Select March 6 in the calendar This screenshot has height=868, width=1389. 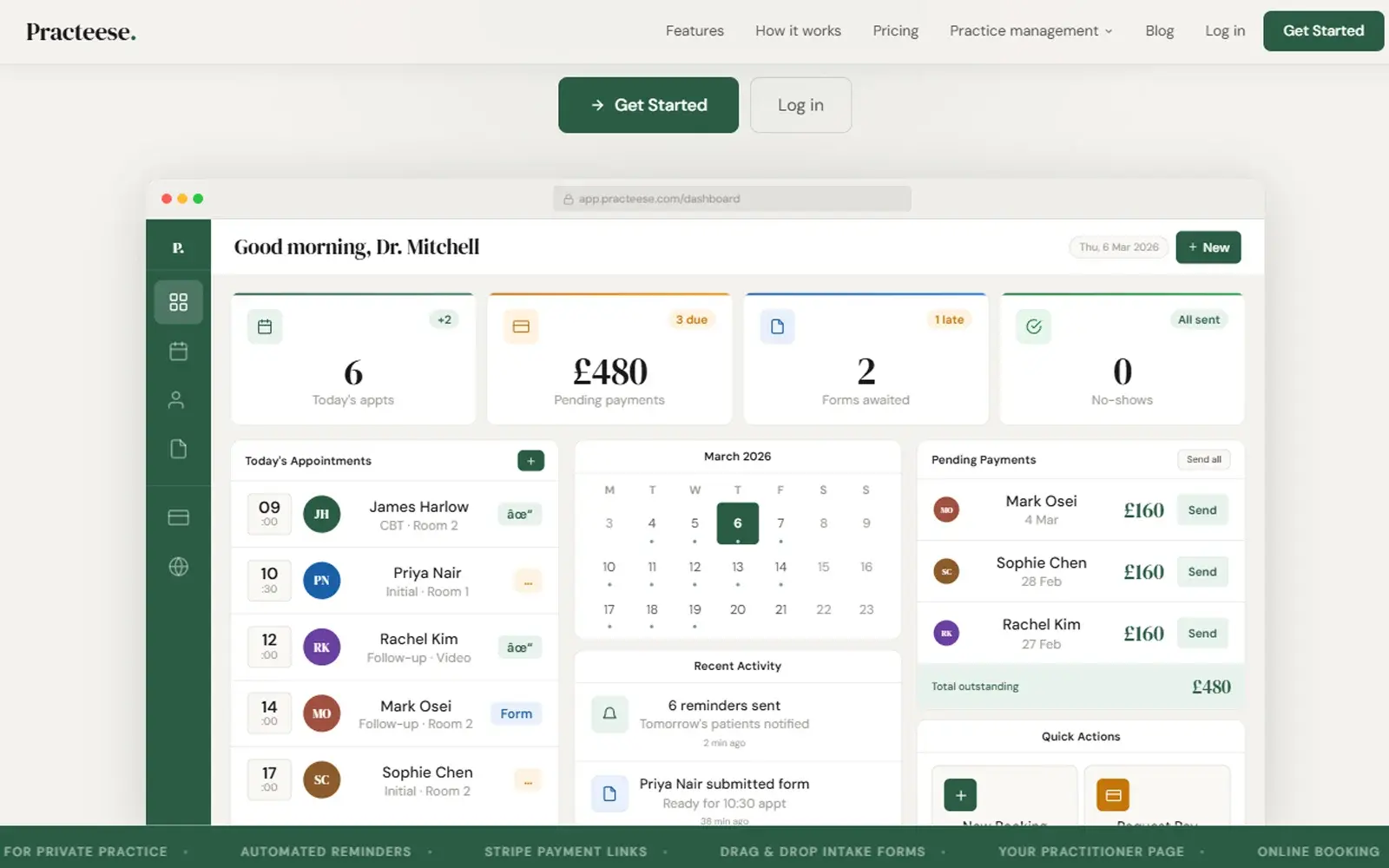(738, 523)
